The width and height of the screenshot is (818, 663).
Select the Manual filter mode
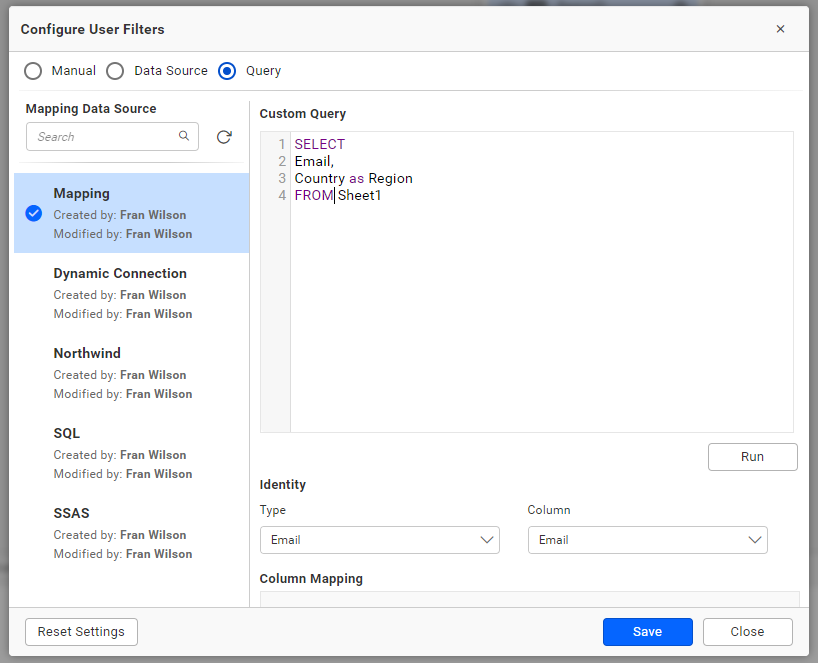click(31, 71)
